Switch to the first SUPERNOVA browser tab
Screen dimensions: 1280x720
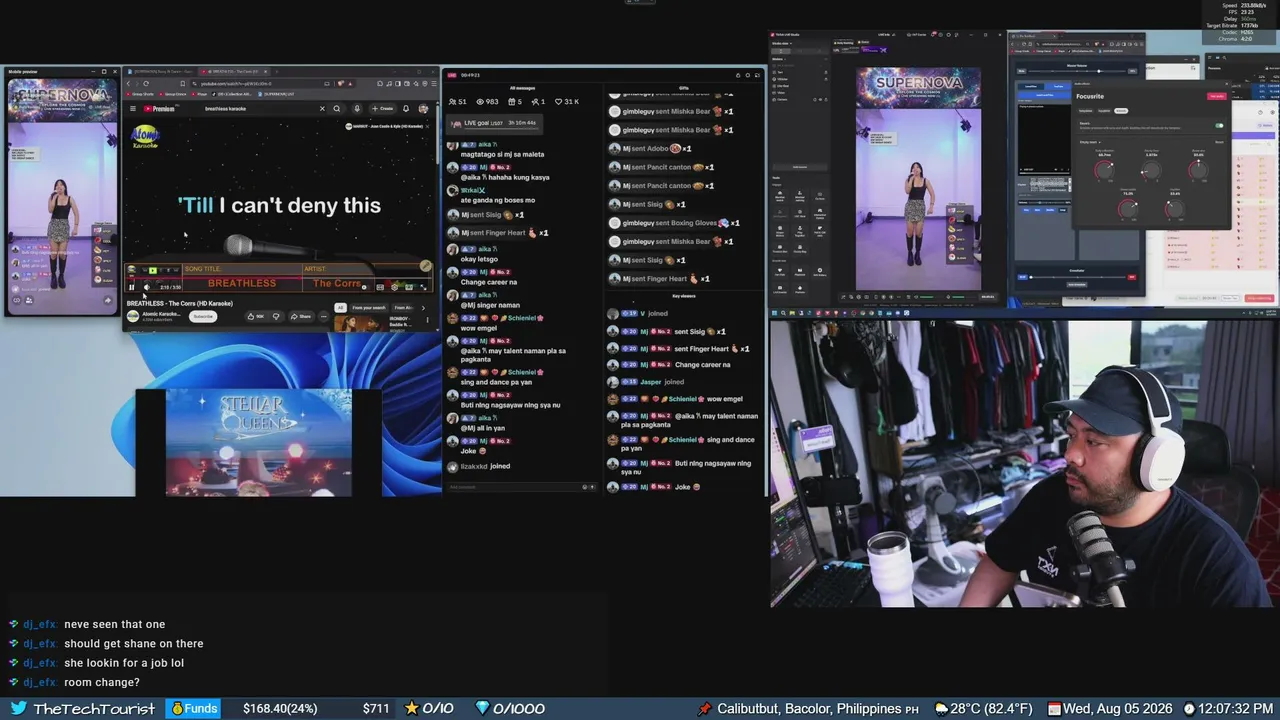[x=162, y=72]
